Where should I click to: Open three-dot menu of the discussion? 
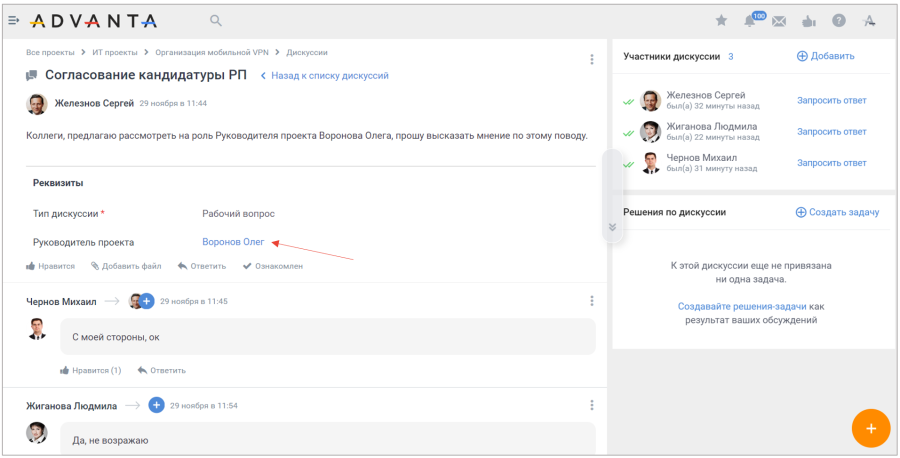coord(592,60)
